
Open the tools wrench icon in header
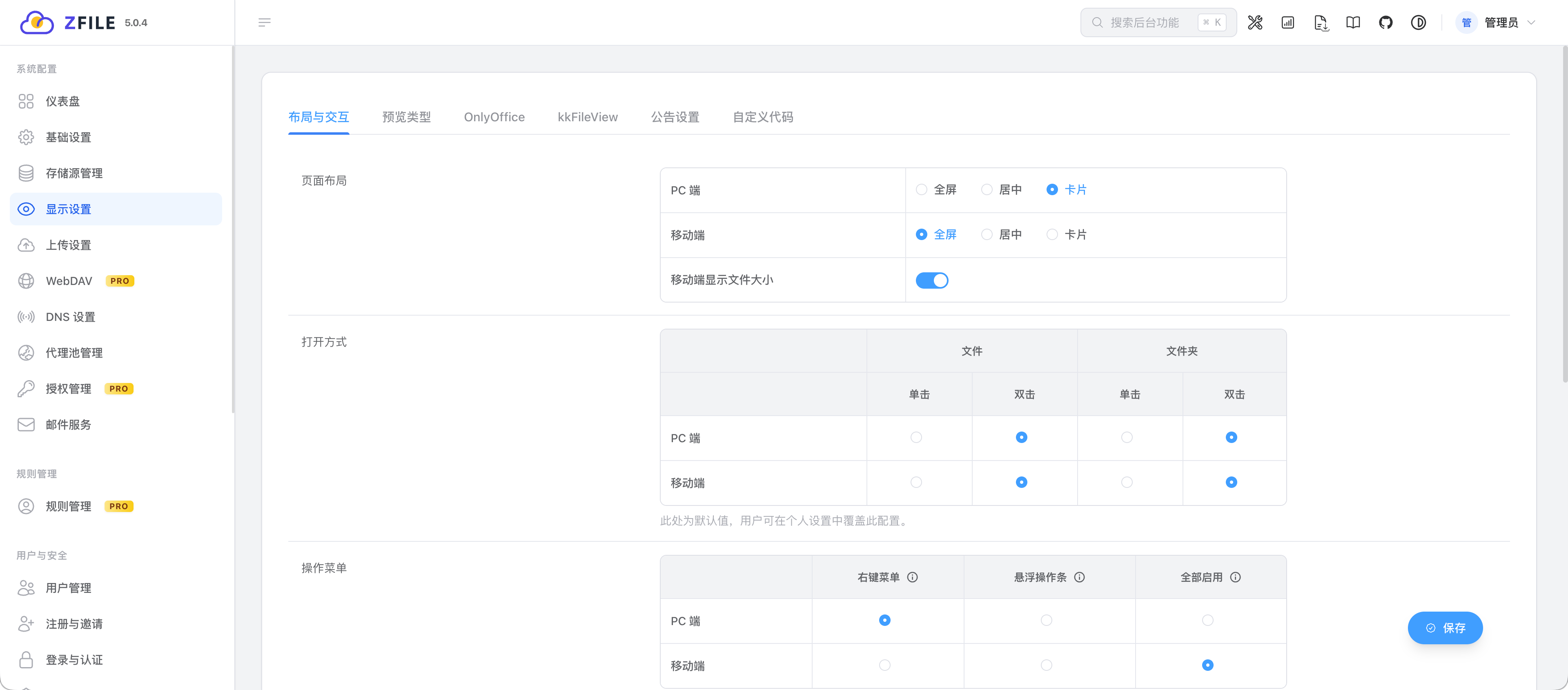tap(1255, 22)
